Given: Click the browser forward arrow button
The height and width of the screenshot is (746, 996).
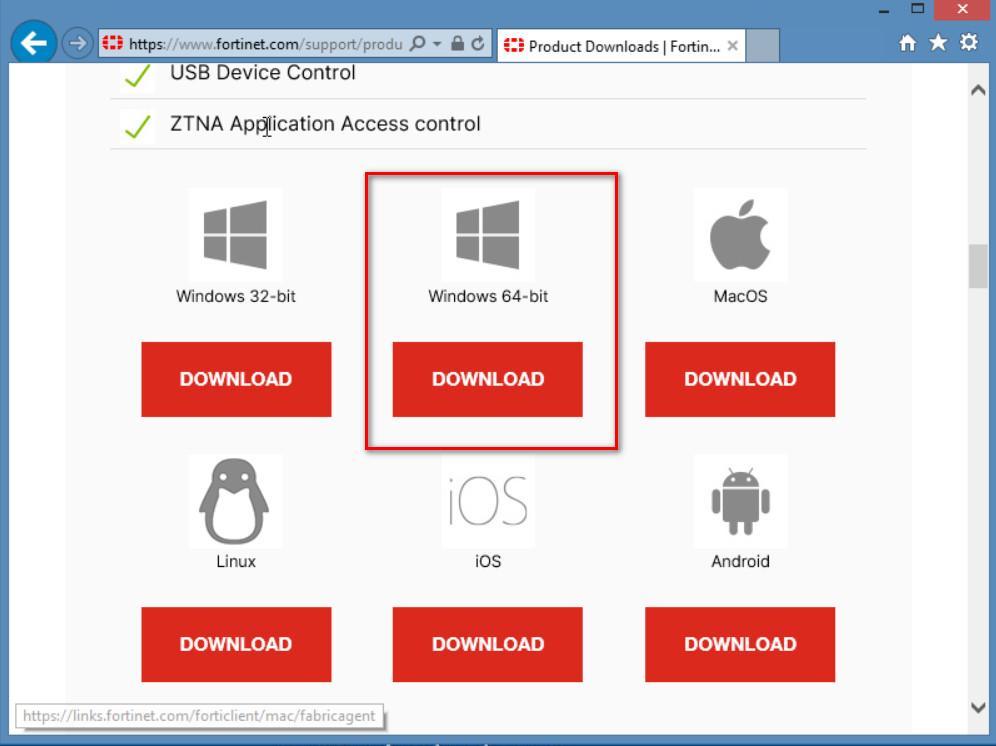Looking at the screenshot, I should [77, 44].
